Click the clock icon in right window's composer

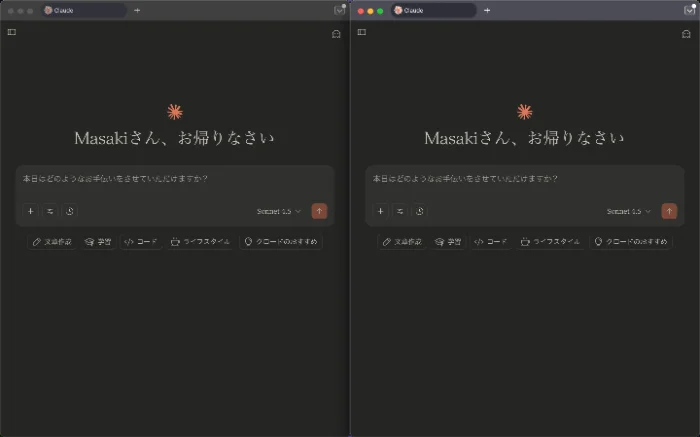pyautogui.click(x=420, y=211)
